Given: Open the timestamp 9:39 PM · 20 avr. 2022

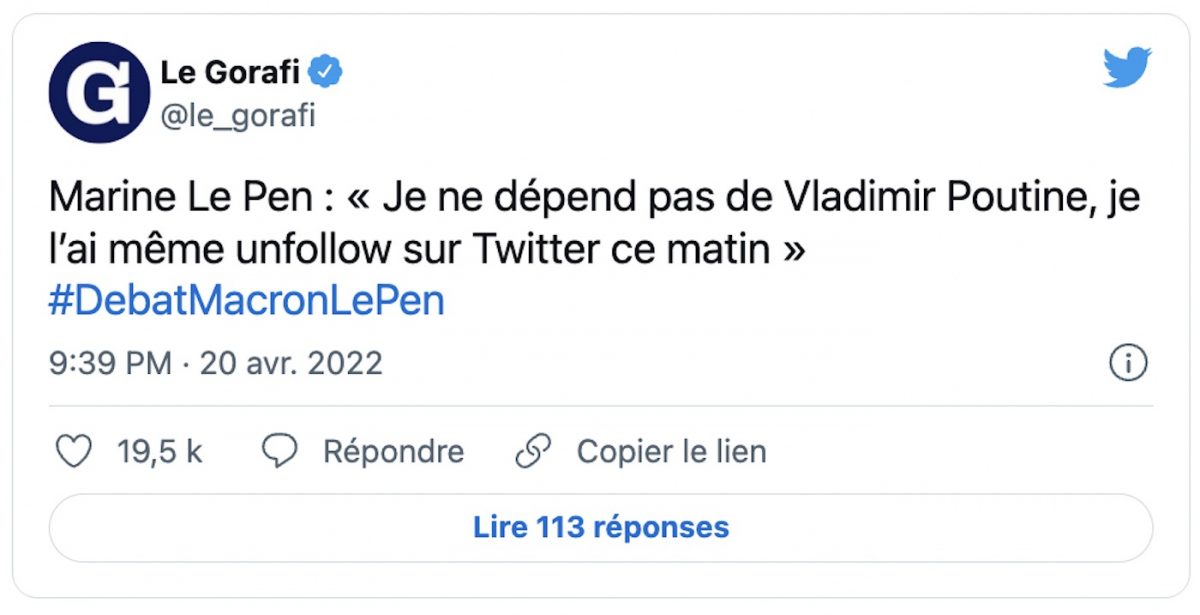Looking at the screenshot, I should (215, 364).
